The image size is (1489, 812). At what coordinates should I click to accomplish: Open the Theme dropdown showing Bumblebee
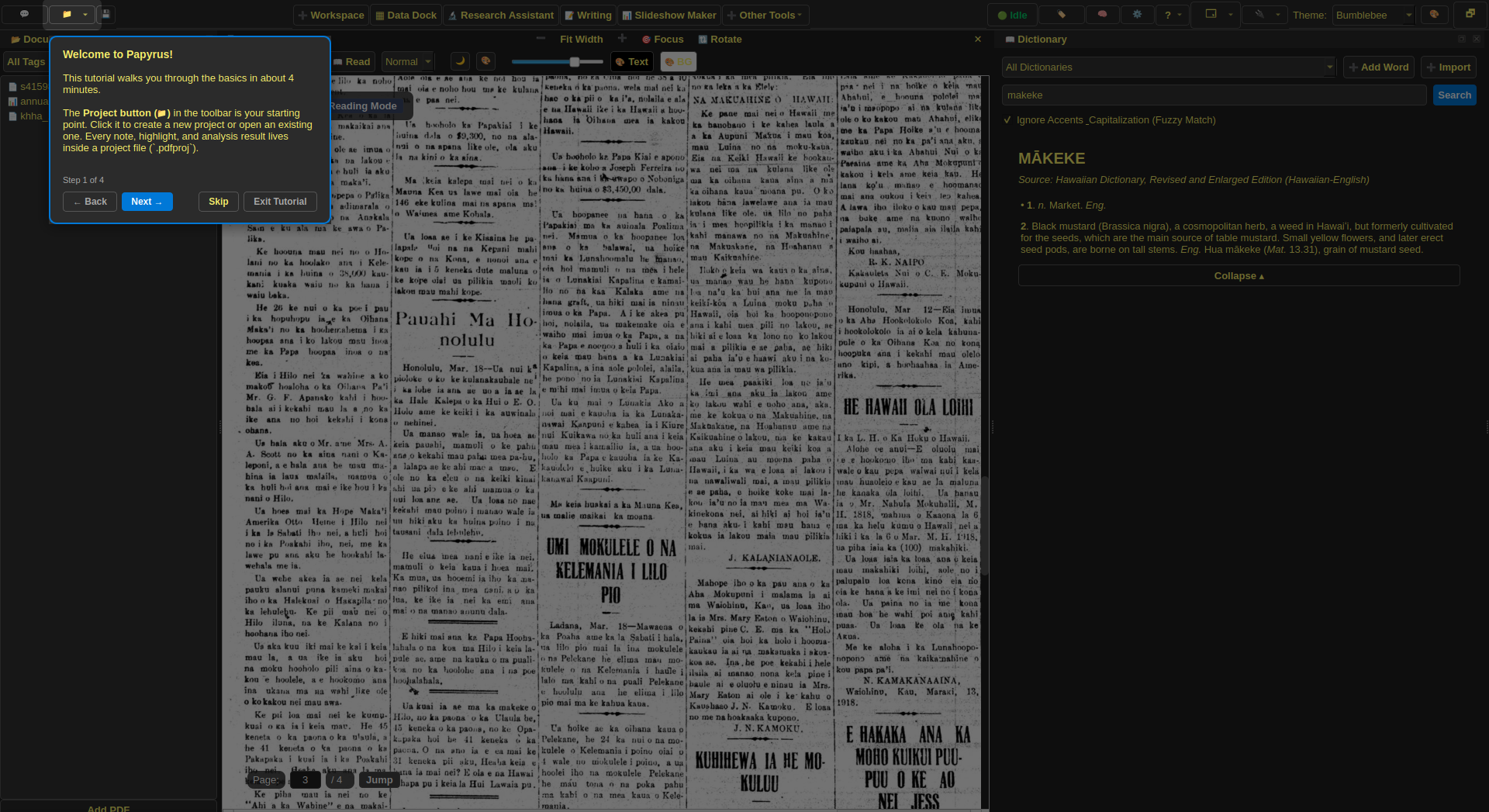1374,15
